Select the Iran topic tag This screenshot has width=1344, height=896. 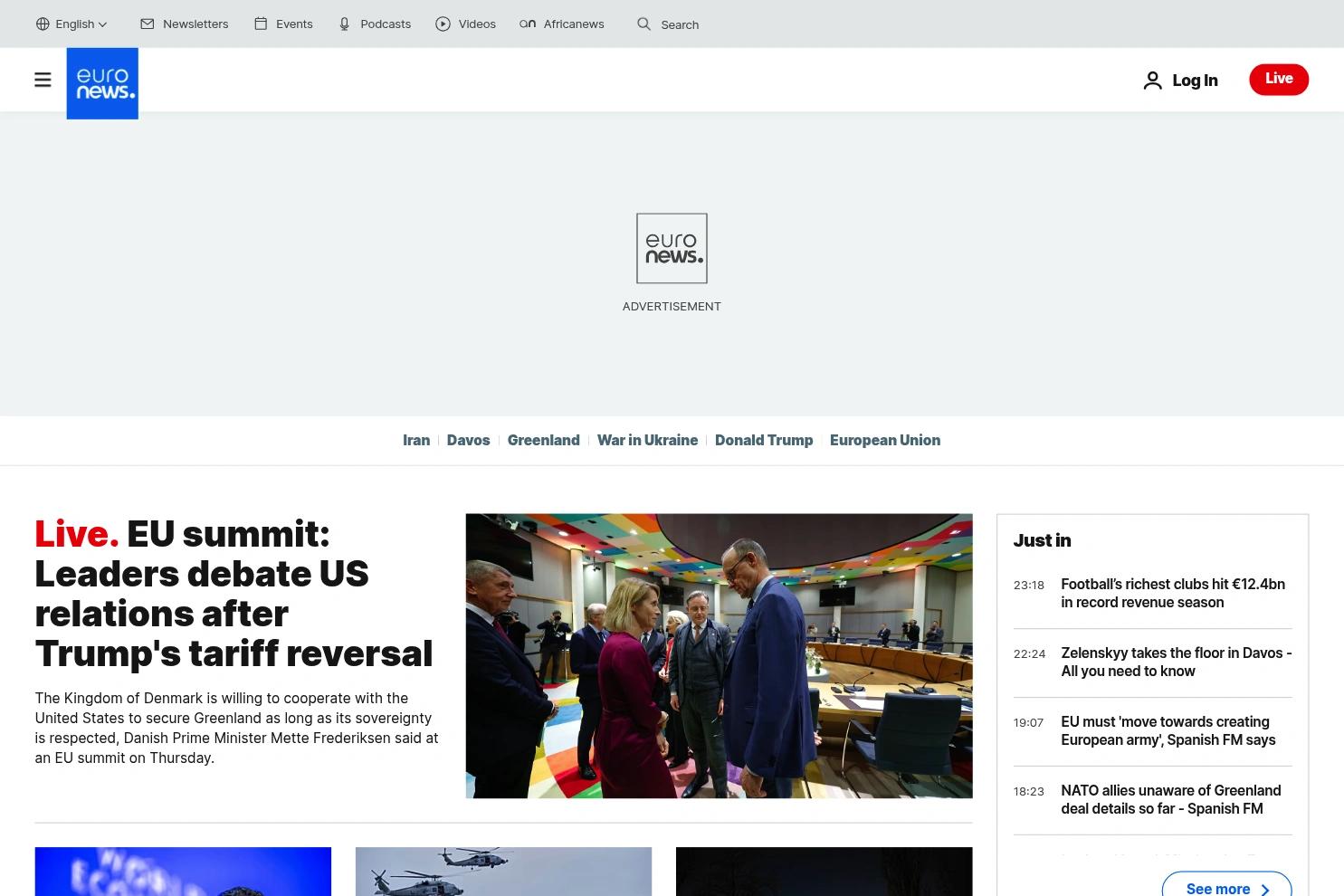point(416,440)
